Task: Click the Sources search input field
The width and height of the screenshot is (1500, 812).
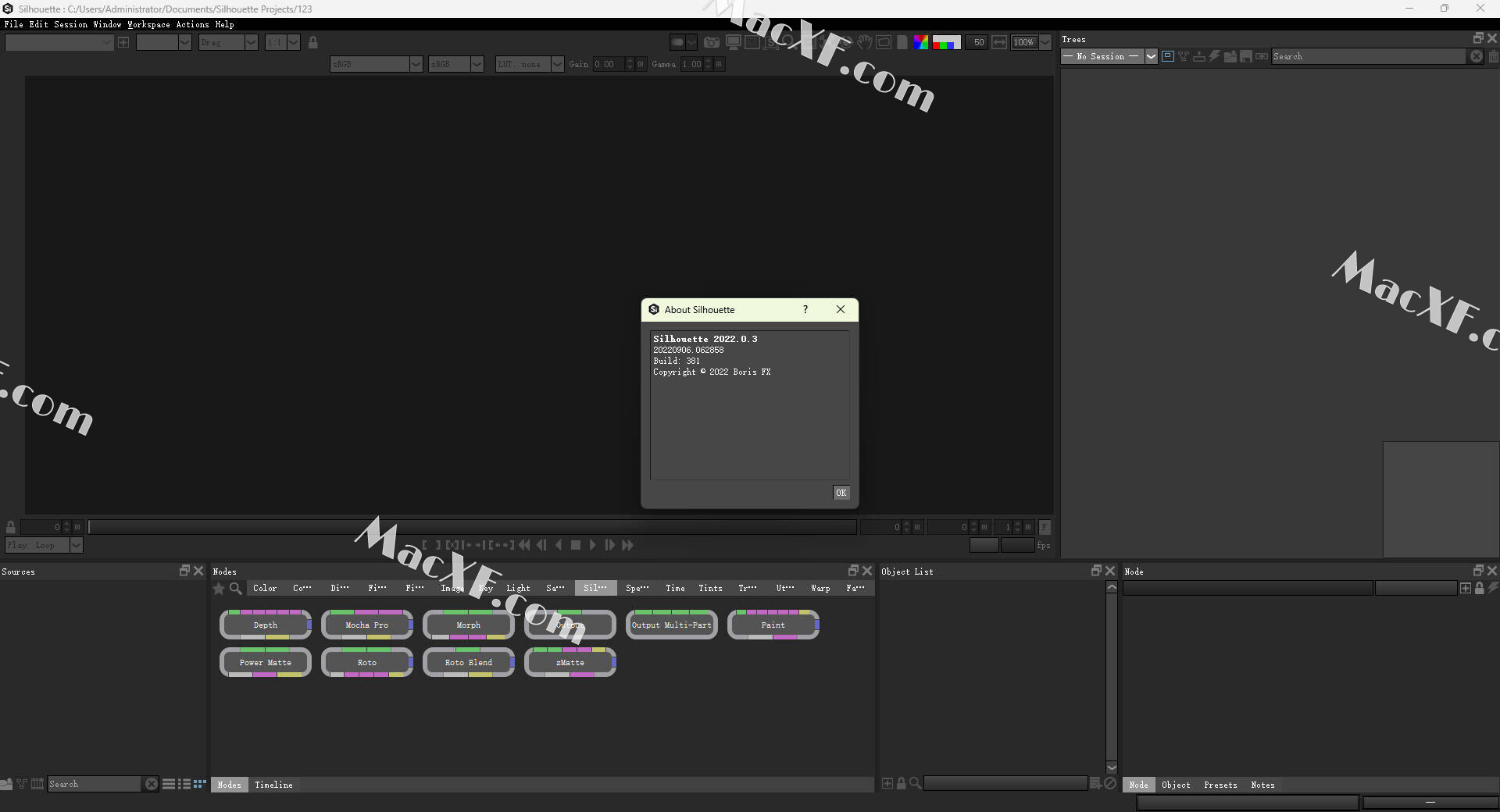Action: [94, 784]
